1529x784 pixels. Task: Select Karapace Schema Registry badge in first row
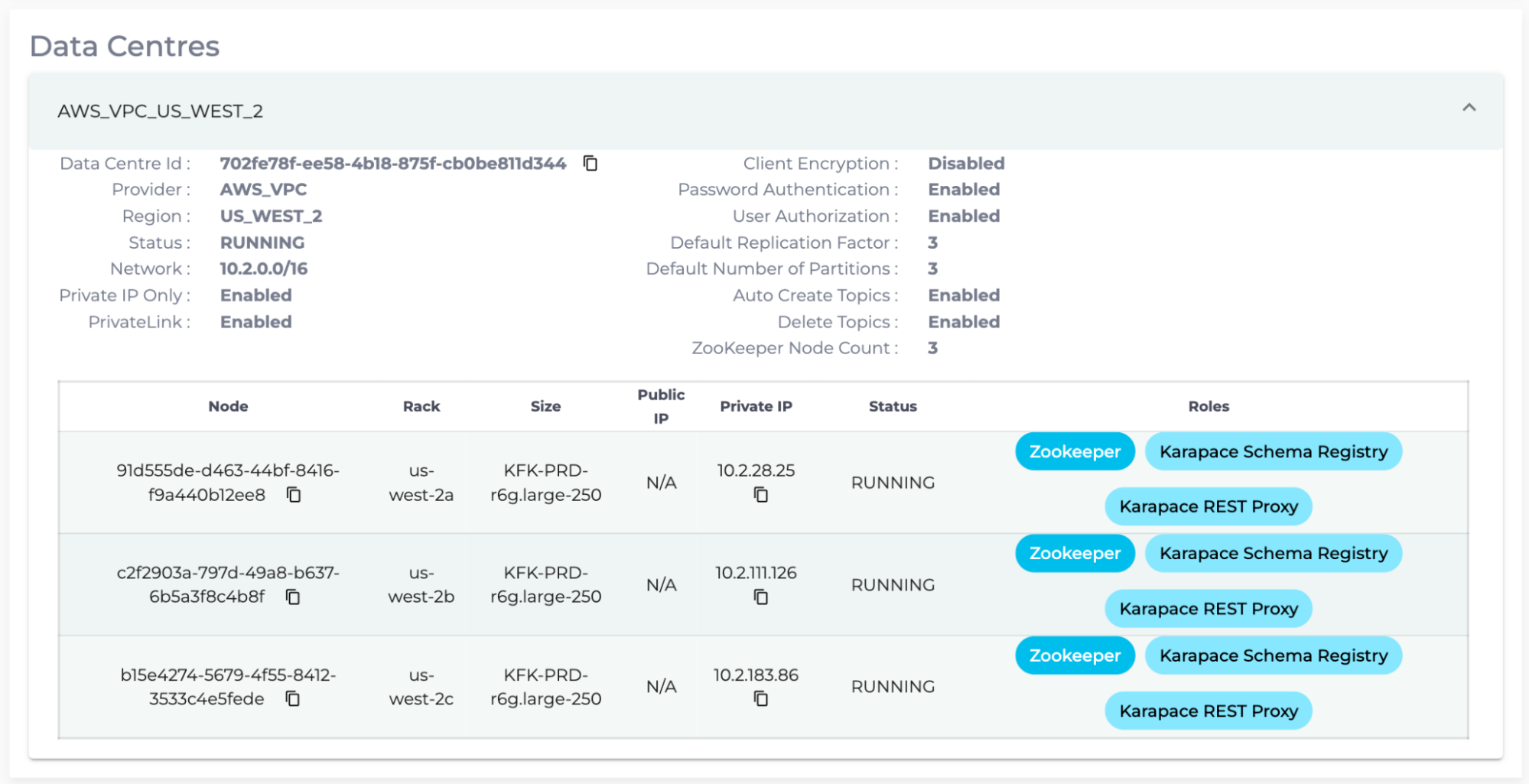1273,451
